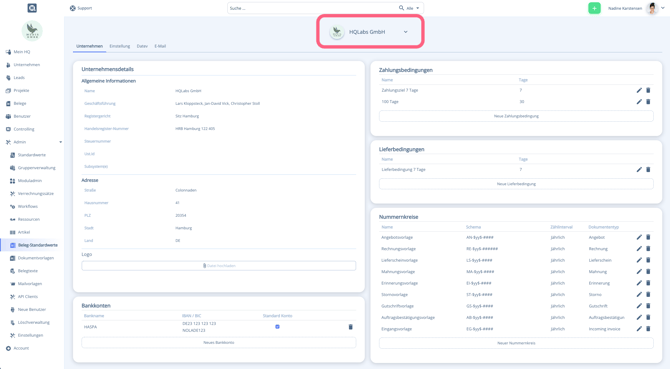
Task: Open the Alle search filter dropdown
Action: (x=413, y=8)
